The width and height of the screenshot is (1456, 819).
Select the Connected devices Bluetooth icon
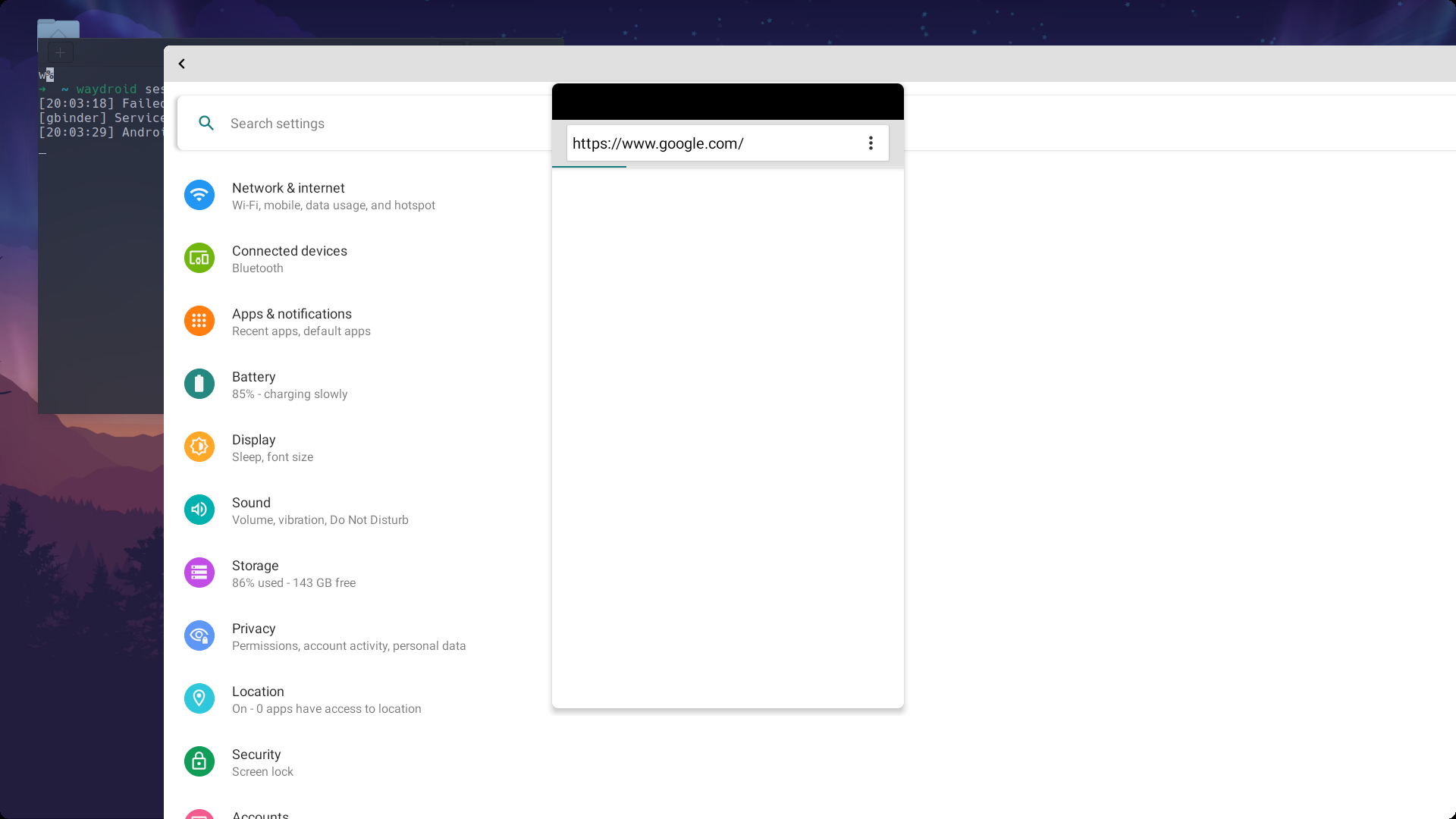click(199, 258)
